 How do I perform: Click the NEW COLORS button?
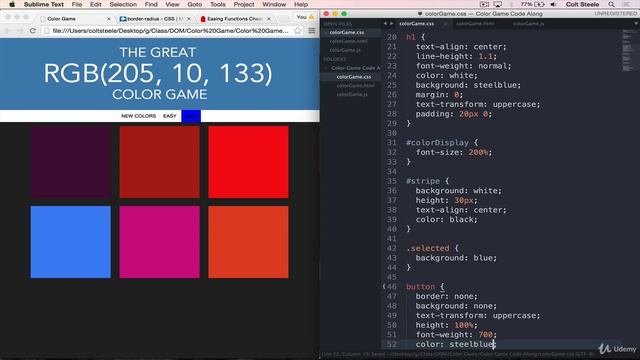pos(138,116)
